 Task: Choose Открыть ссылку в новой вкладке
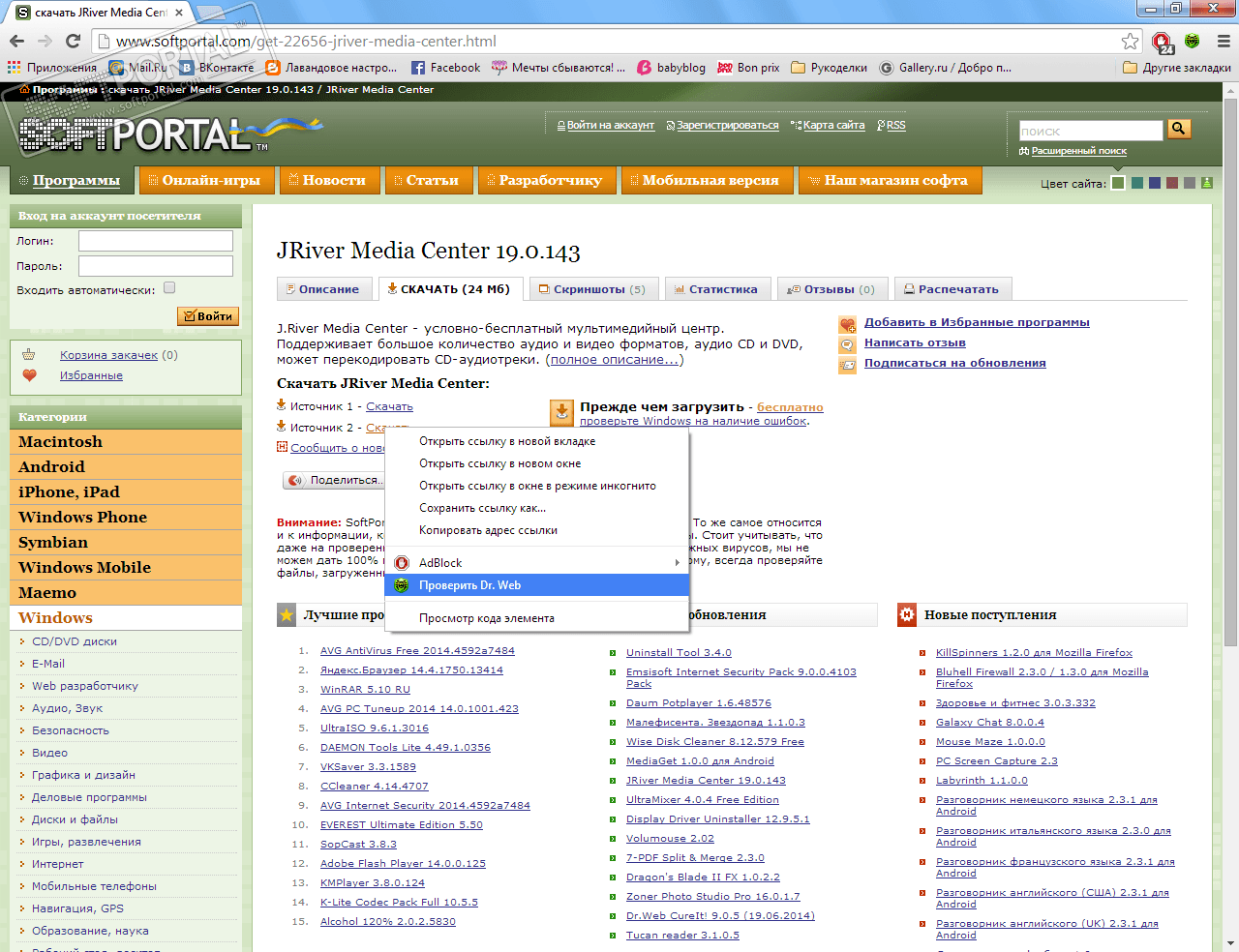[537, 441]
